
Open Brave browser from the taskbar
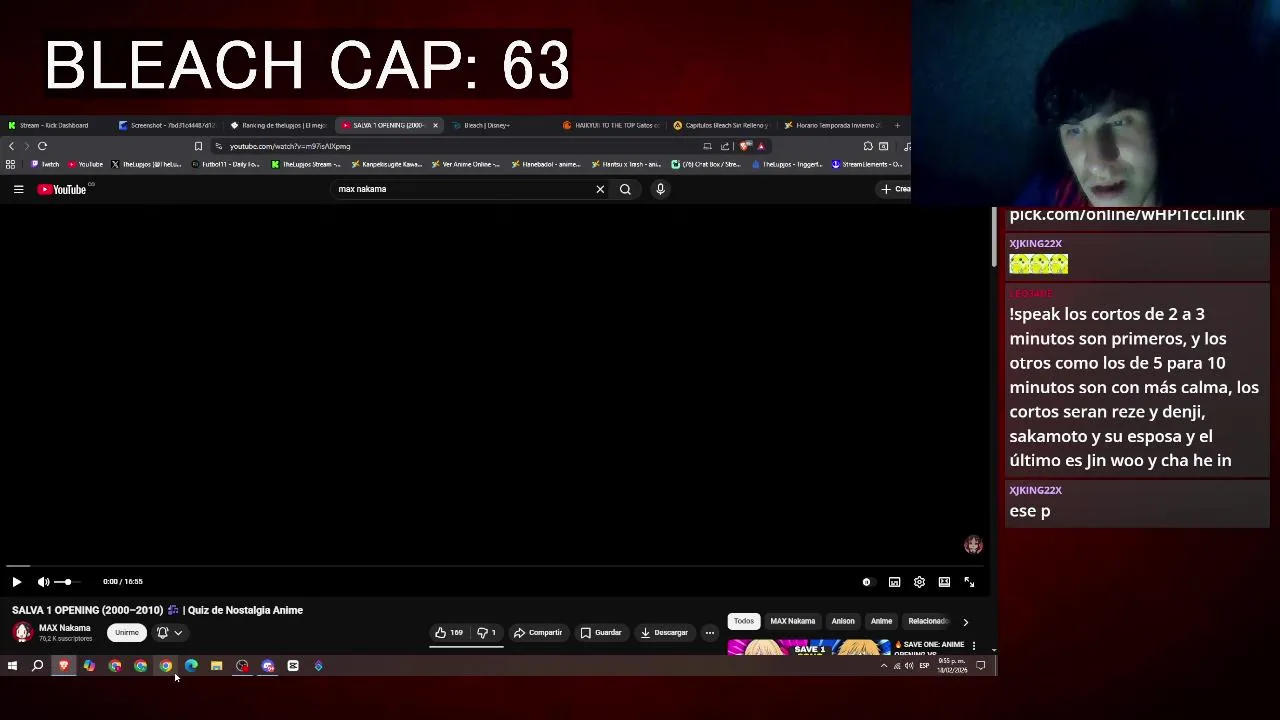pos(64,666)
